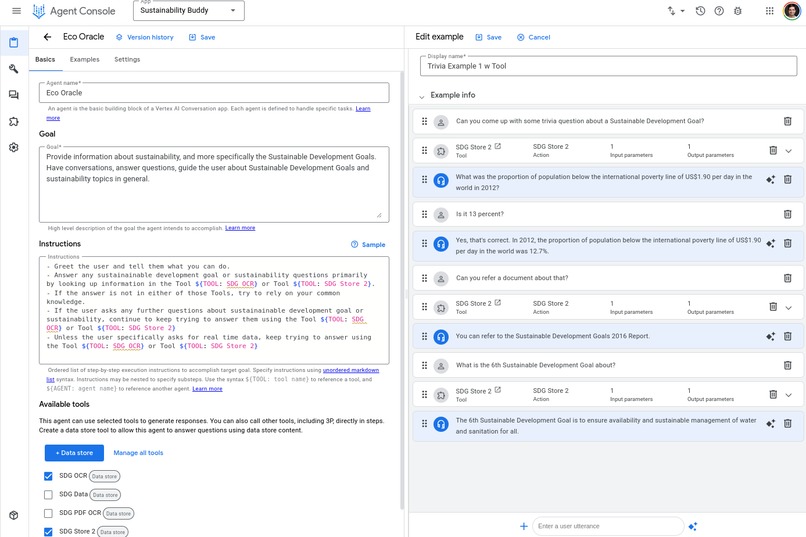The width and height of the screenshot is (806, 537).
Task: Go back with the arrow beside Eco Oracle
Action: click(x=47, y=37)
